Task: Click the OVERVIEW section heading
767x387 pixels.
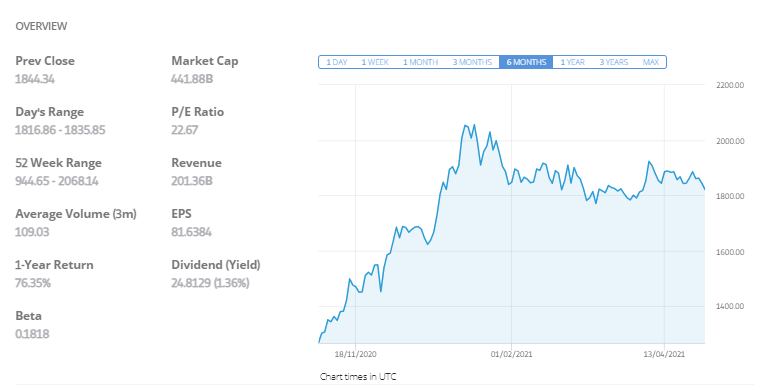Action: coord(41,26)
